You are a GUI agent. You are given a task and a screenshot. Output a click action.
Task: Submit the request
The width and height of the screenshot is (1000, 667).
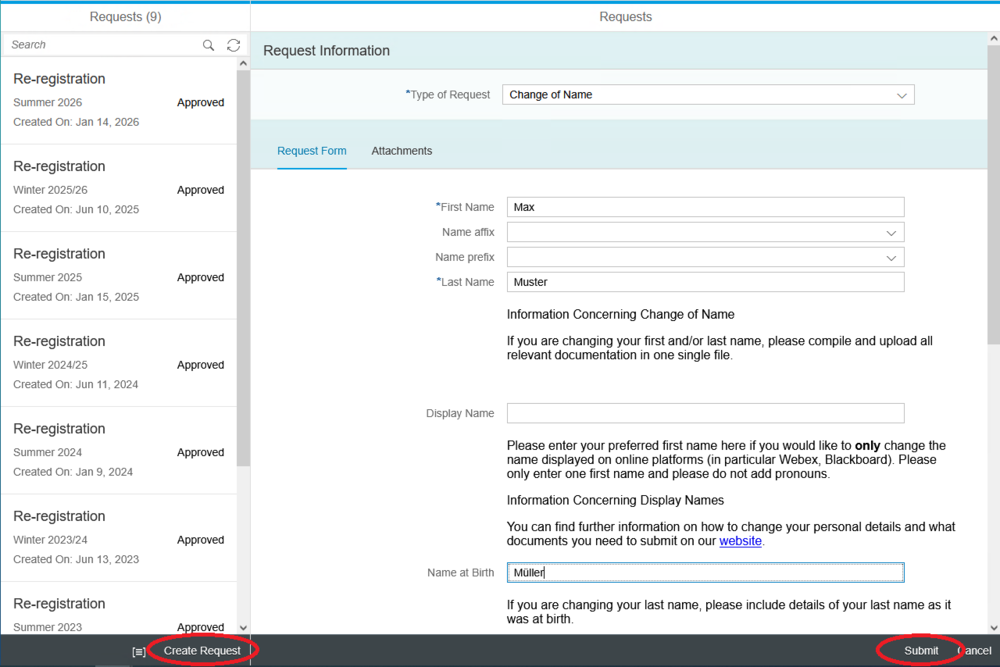tap(921, 650)
